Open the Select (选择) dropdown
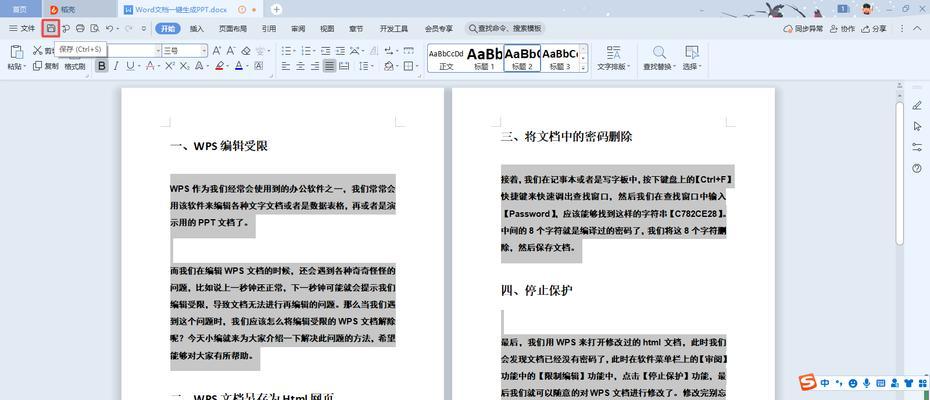Viewport: 930px width, 400px height. pos(691,66)
